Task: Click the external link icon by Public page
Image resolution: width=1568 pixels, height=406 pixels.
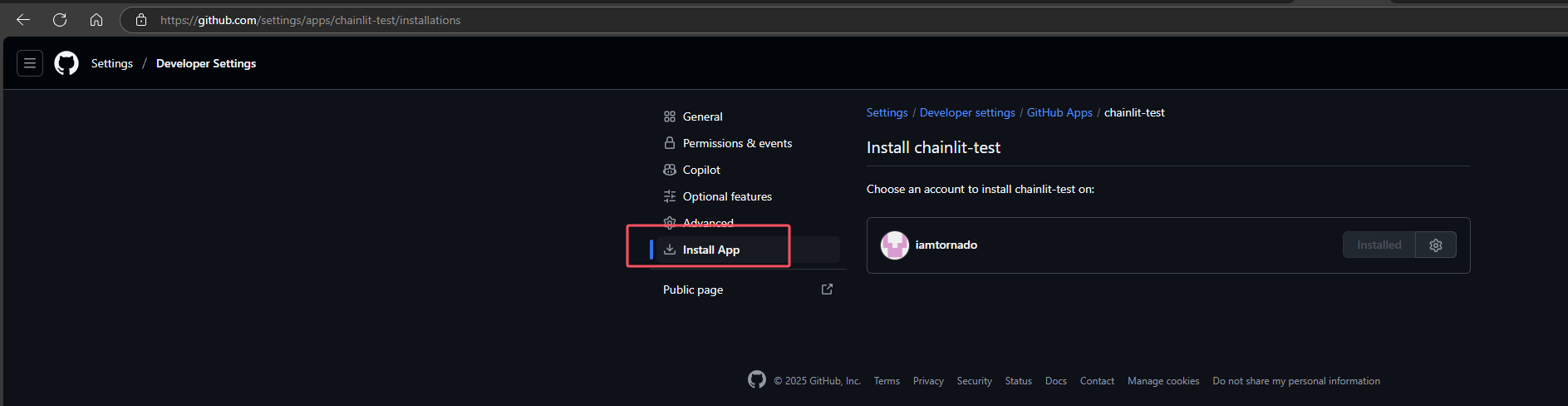Action: (x=827, y=290)
